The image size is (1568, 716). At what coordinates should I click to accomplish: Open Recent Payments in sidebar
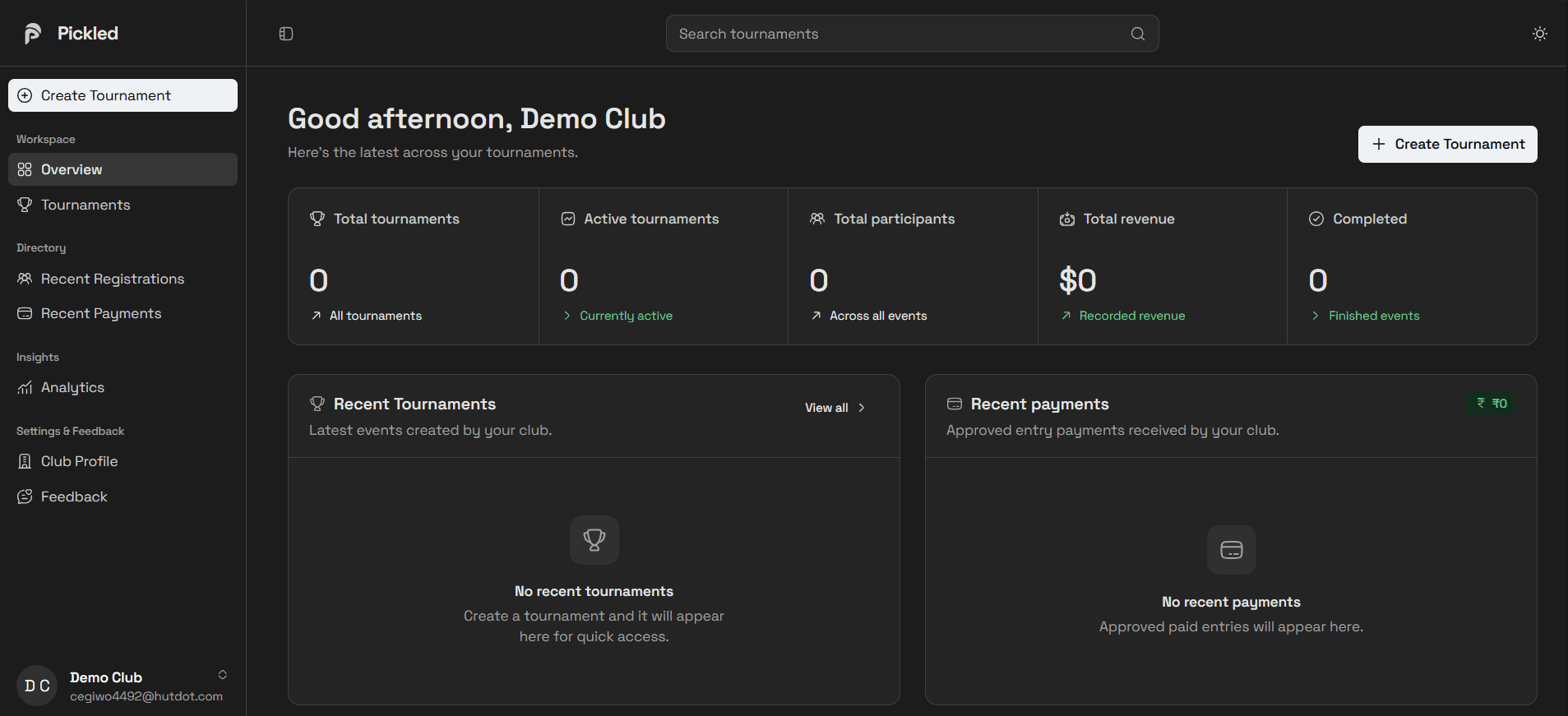pyautogui.click(x=123, y=313)
